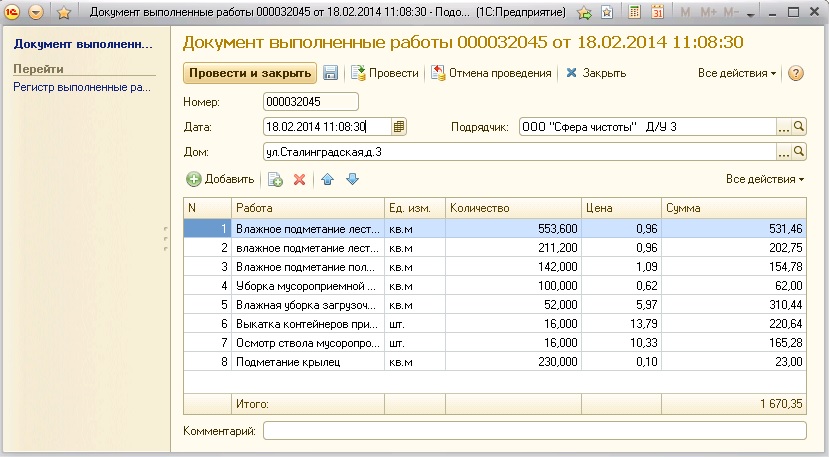
Task: Click Дом ellipsis select button
Action: click(784, 152)
